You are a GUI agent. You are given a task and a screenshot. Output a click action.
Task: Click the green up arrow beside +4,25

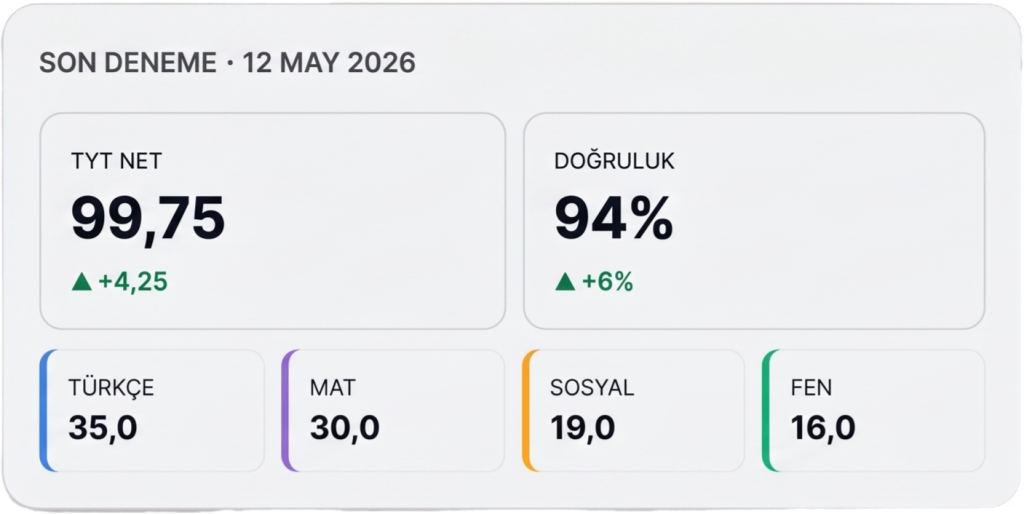click(82, 282)
